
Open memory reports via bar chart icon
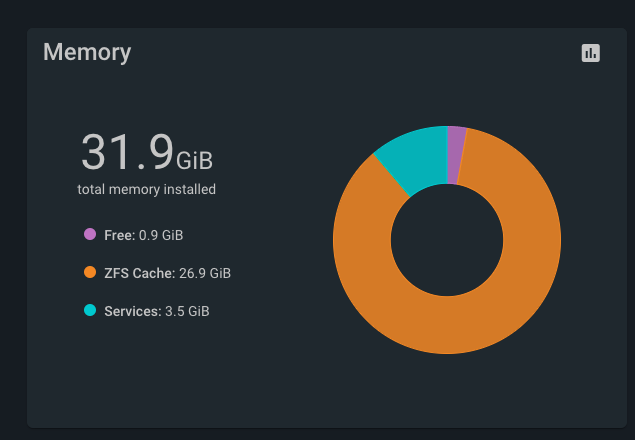590,53
